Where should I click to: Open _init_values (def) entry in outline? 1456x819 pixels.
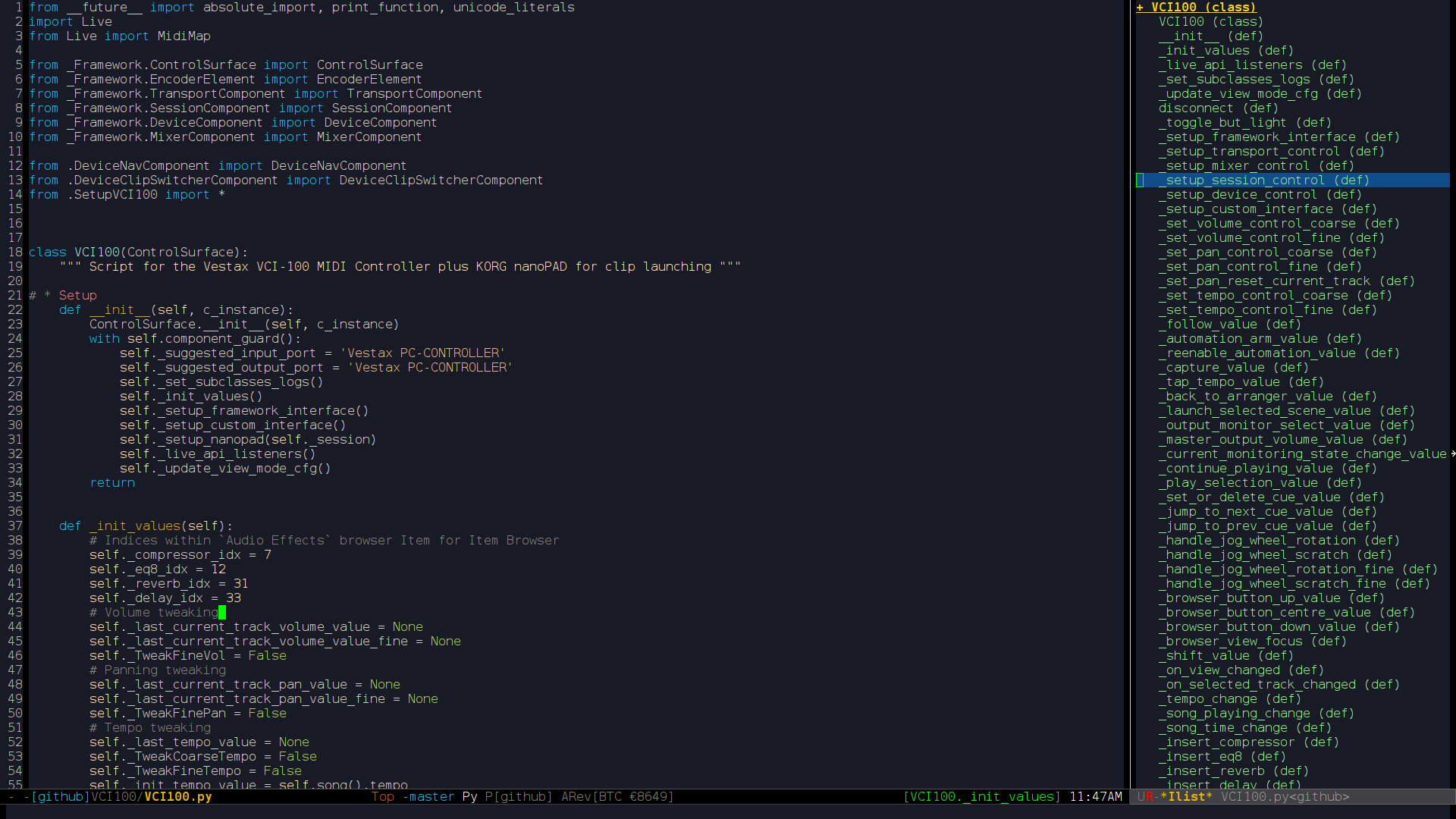coord(1225,51)
